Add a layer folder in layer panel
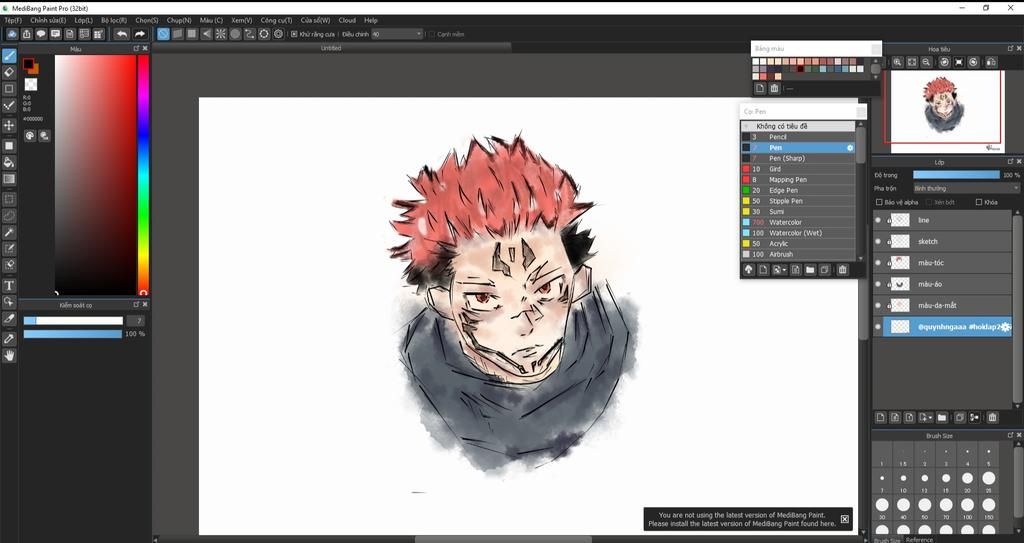Image resolution: width=1024 pixels, height=543 pixels. point(942,418)
